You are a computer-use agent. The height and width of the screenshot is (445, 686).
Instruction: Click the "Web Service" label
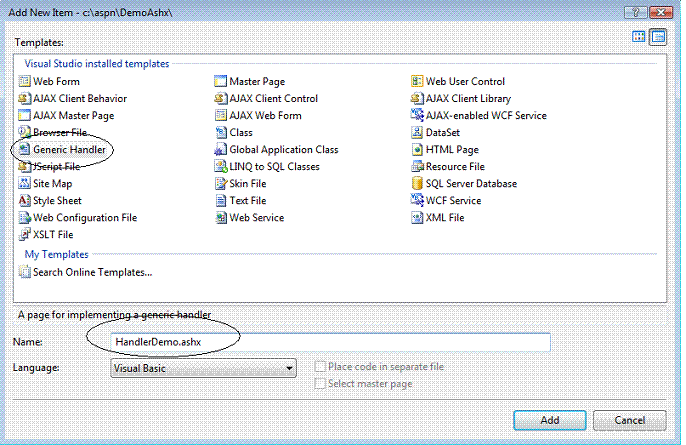coord(256,217)
